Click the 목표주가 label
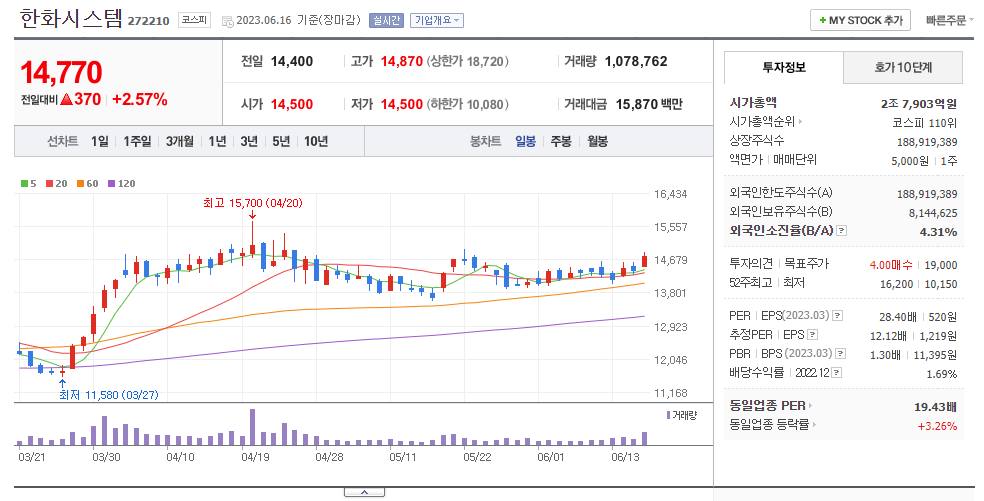Image resolution: width=984 pixels, height=501 pixels. tap(806, 264)
